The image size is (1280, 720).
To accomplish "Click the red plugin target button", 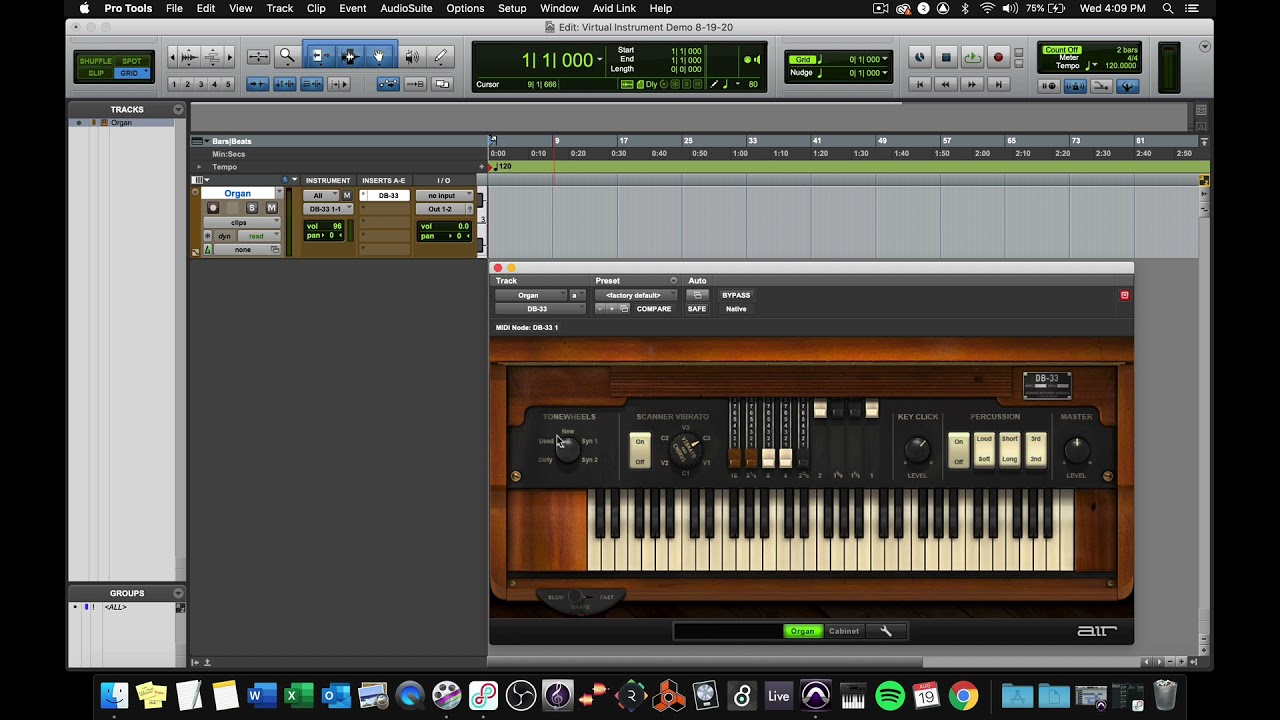I will [1125, 295].
